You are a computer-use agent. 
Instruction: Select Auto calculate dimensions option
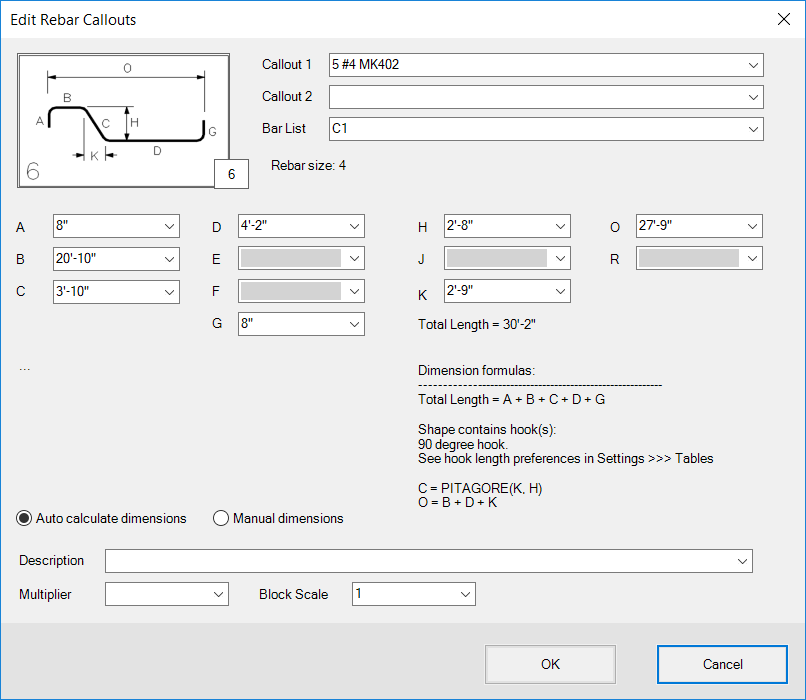click(101, 518)
